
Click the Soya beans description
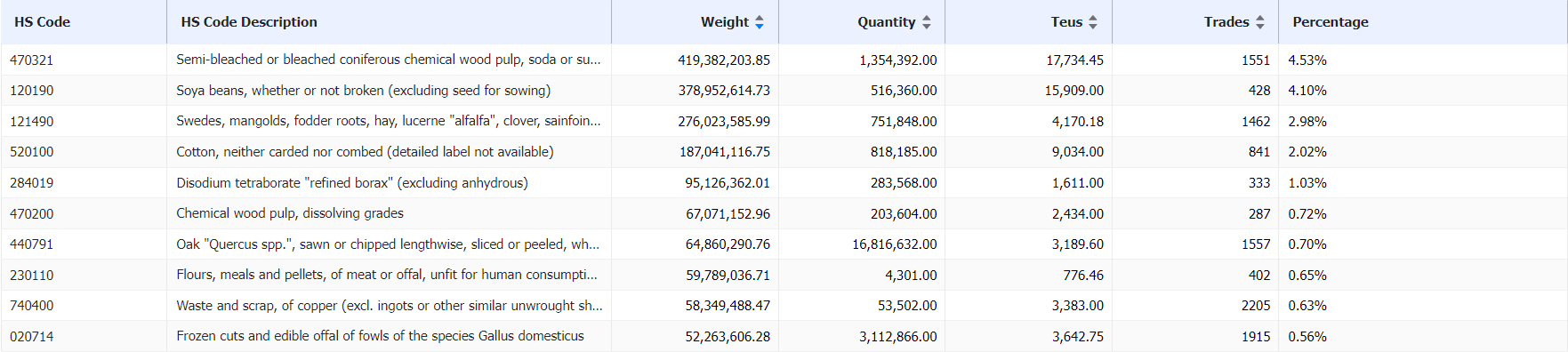(x=363, y=91)
